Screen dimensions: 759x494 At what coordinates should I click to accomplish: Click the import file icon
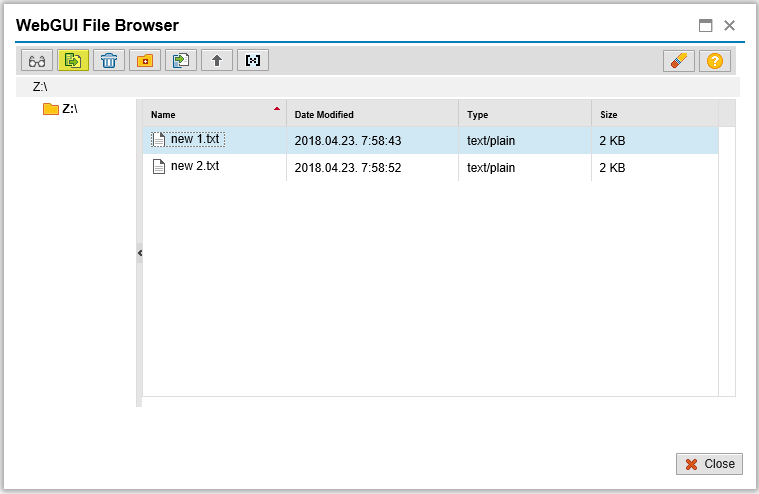[181, 60]
